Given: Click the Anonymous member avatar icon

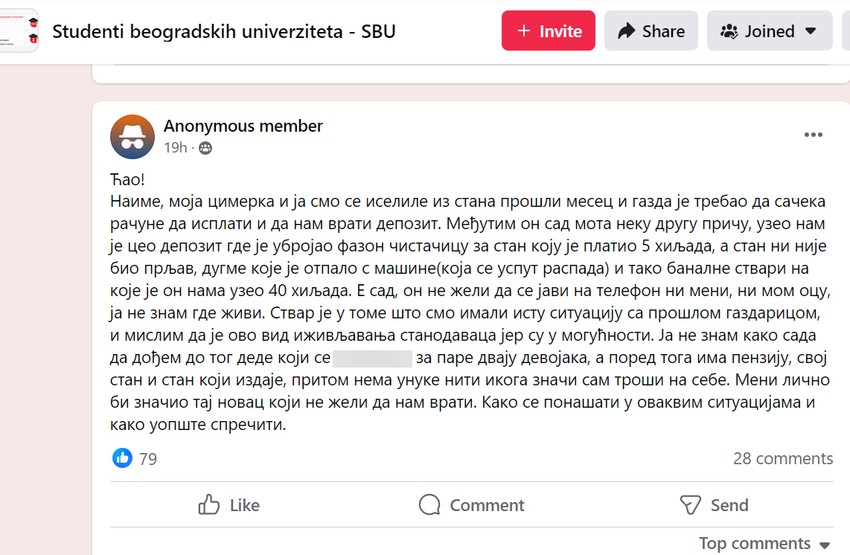Looking at the screenshot, I should pyautogui.click(x=133, y=136).
